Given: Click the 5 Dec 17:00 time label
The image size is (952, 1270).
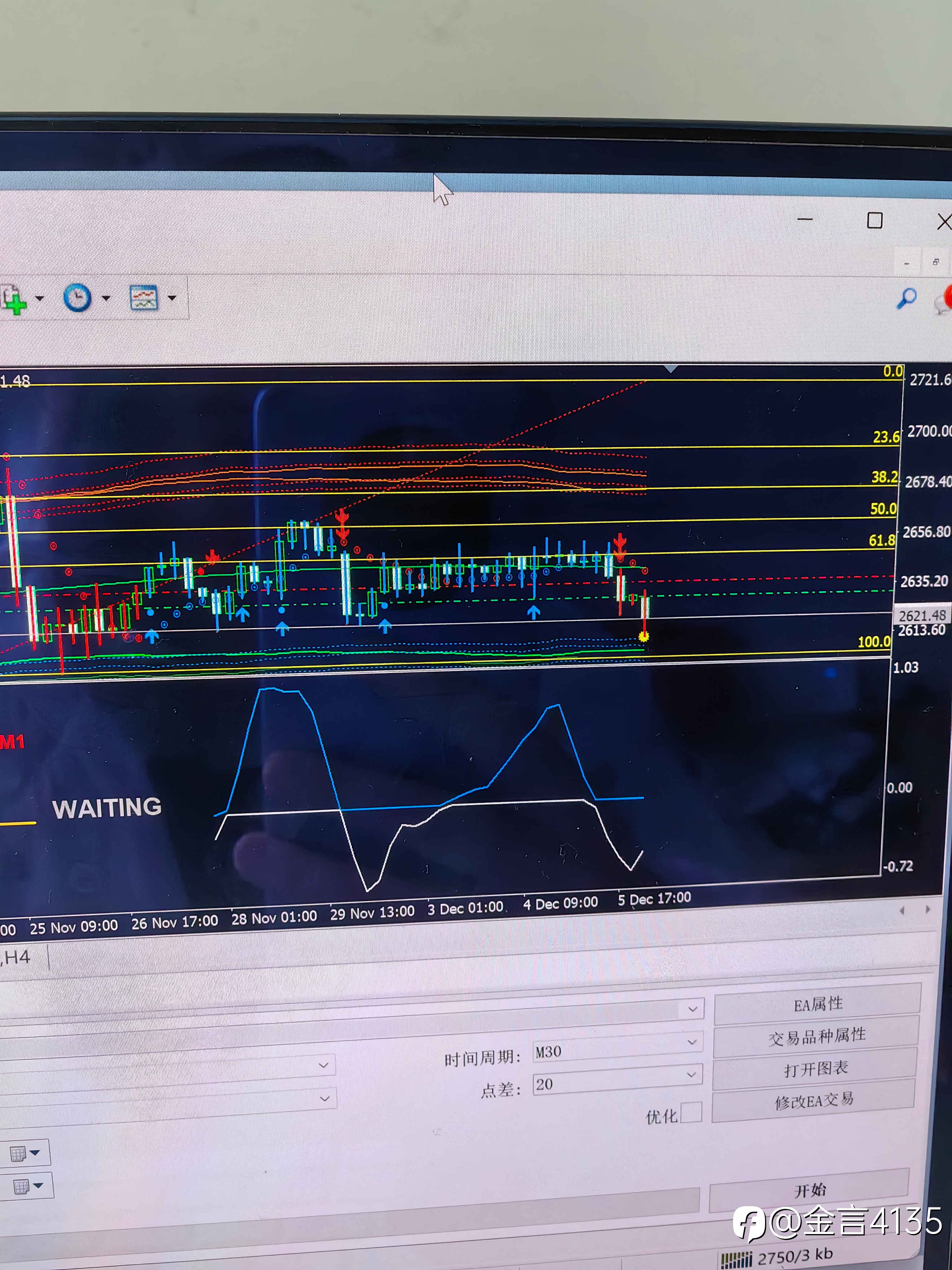Looking at the screenshot, I should [654, 898].
